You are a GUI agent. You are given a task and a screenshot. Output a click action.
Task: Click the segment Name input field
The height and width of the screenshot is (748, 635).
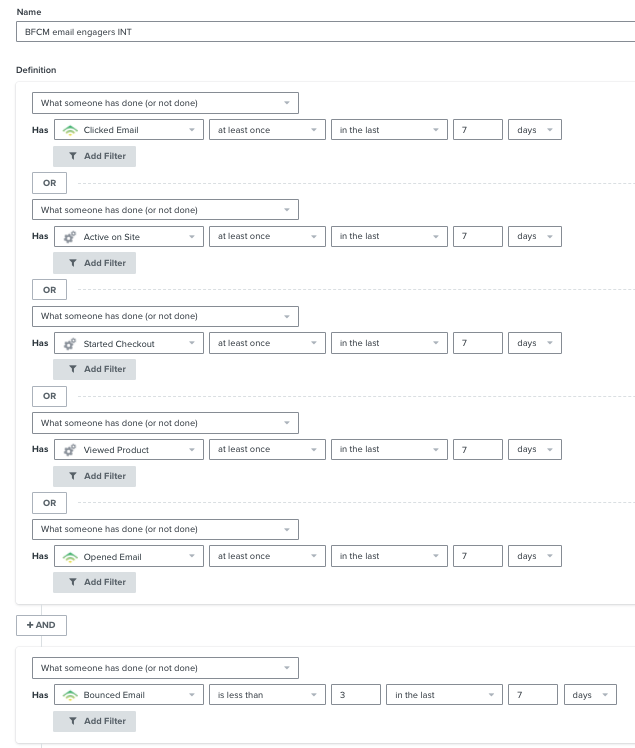pos(325,31)
